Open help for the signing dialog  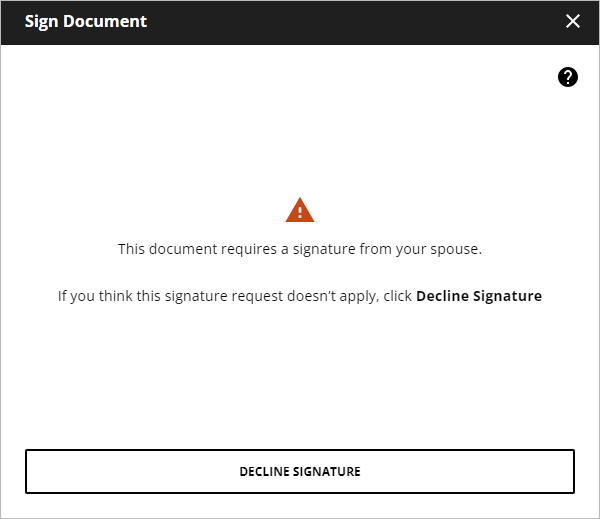pos(568,77)
